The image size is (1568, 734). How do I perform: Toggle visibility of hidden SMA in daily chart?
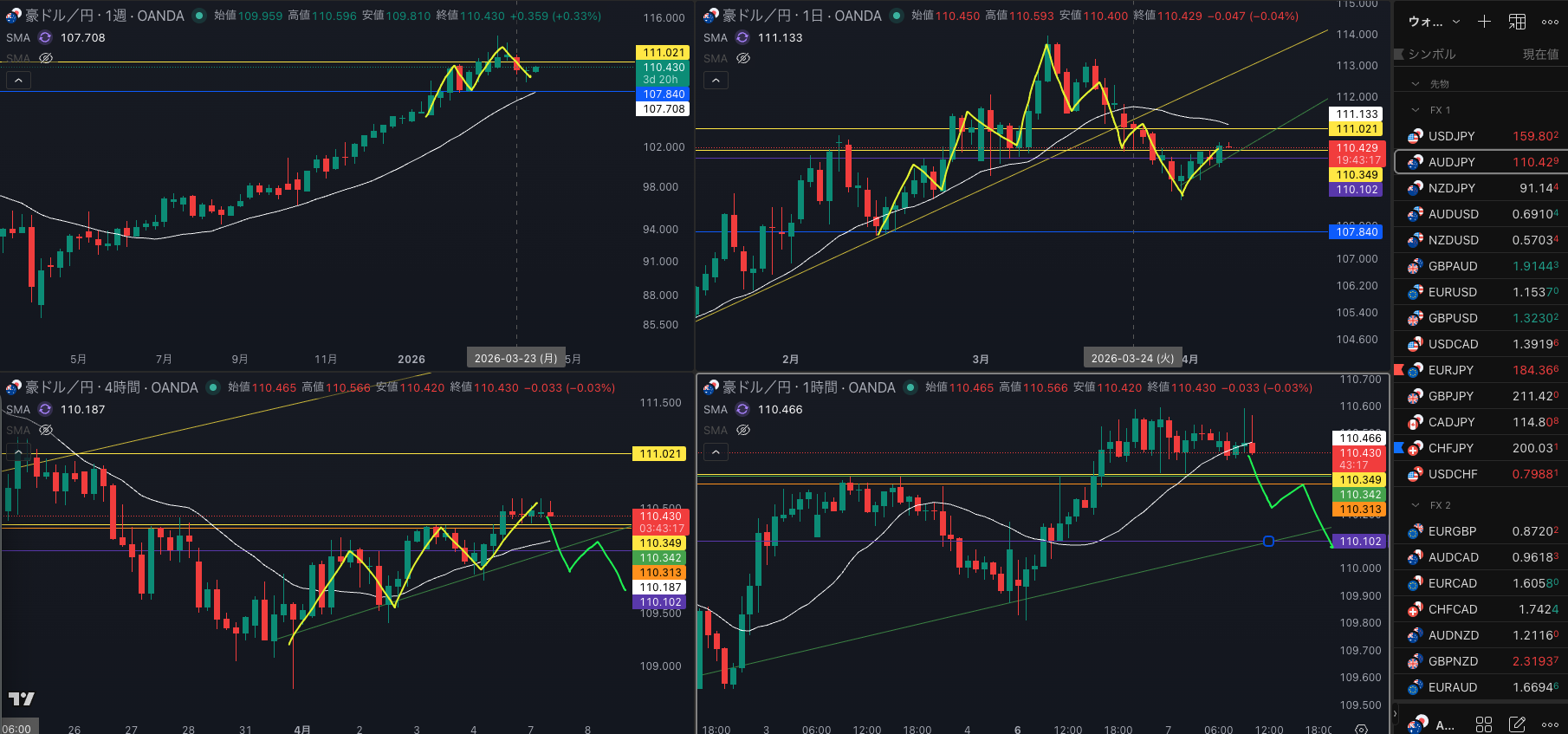[x=743, y=58]
